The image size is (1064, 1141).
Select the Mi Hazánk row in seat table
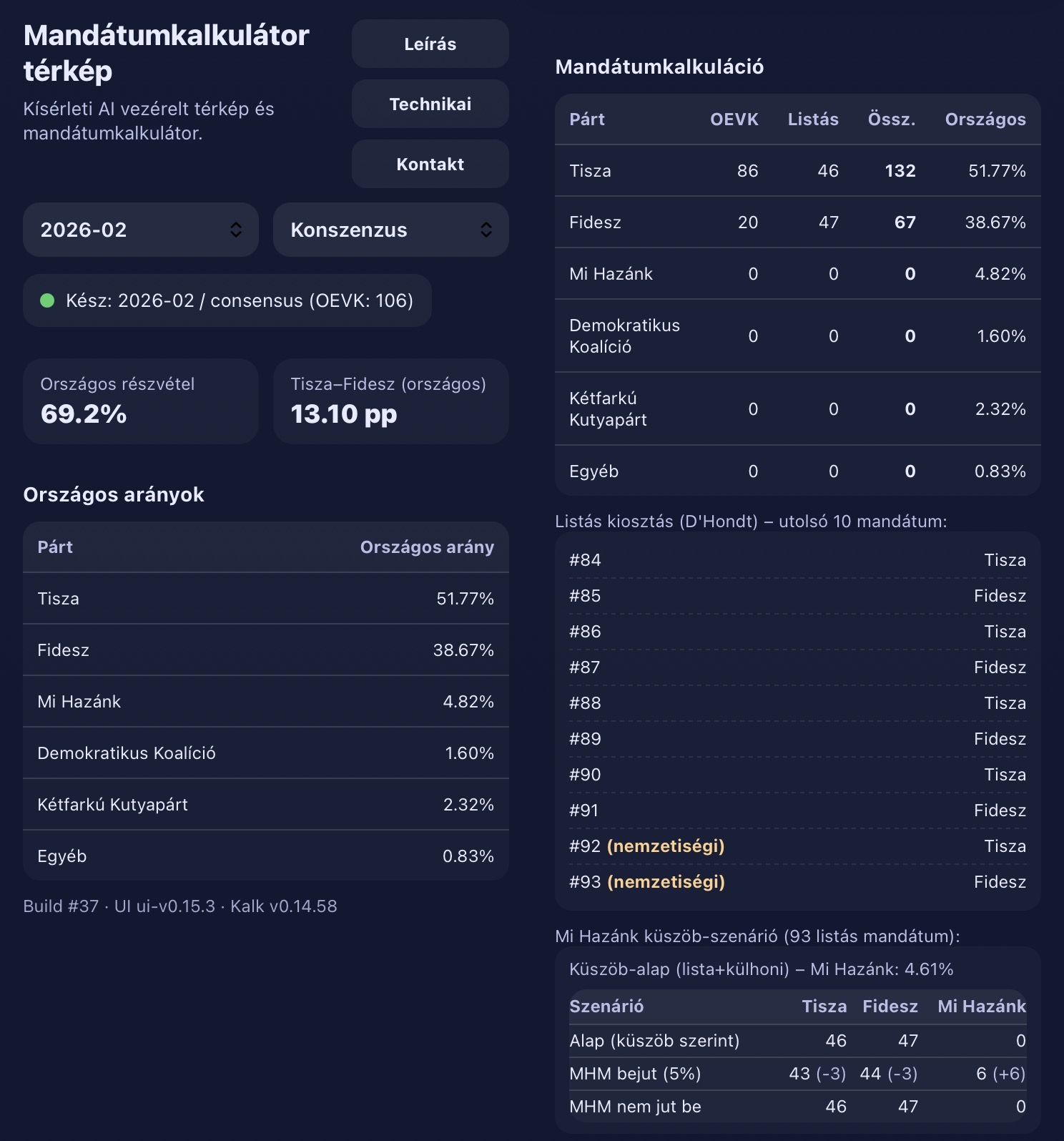797,274
